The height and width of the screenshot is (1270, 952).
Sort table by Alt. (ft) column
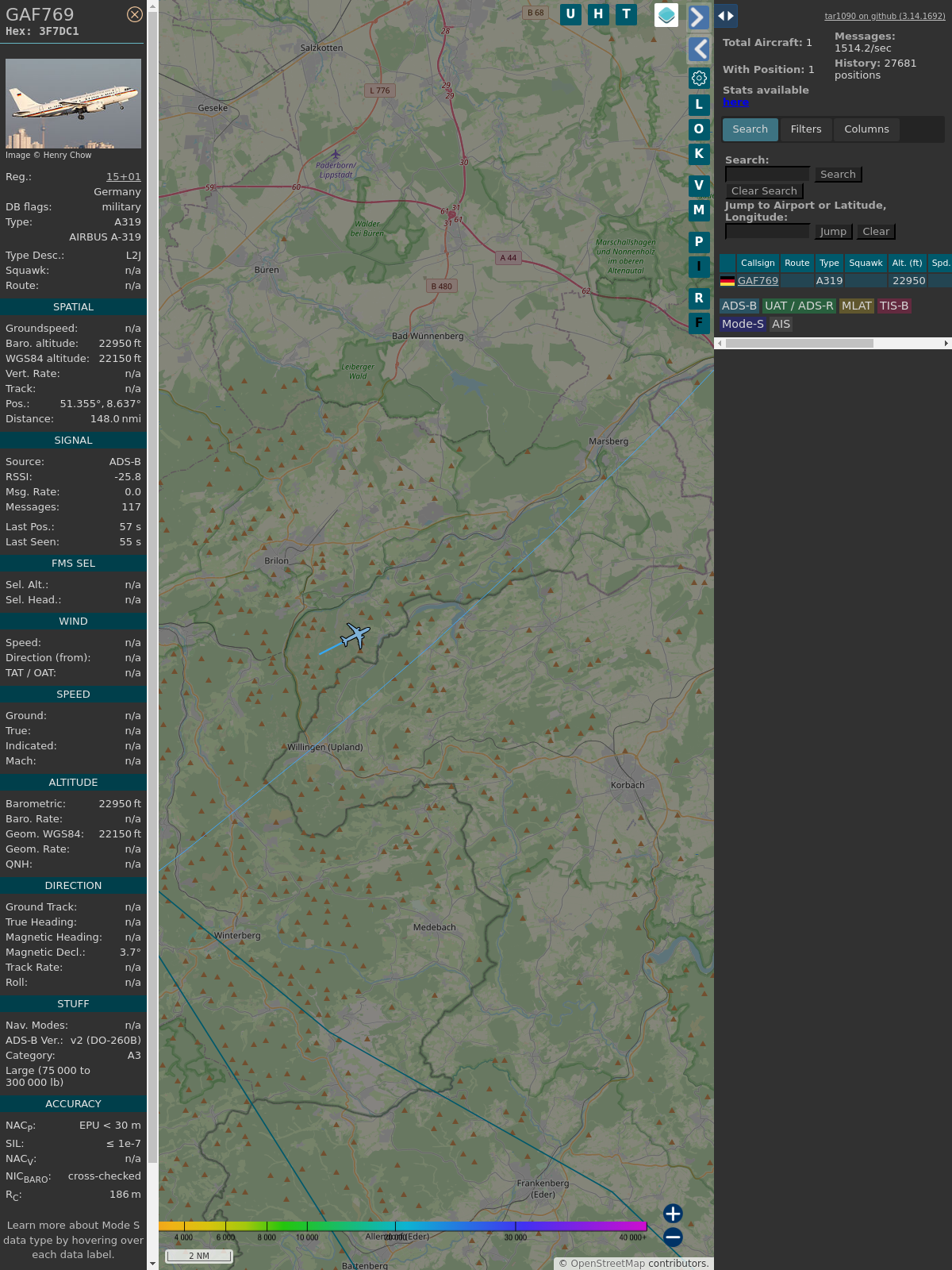(907, 263)
